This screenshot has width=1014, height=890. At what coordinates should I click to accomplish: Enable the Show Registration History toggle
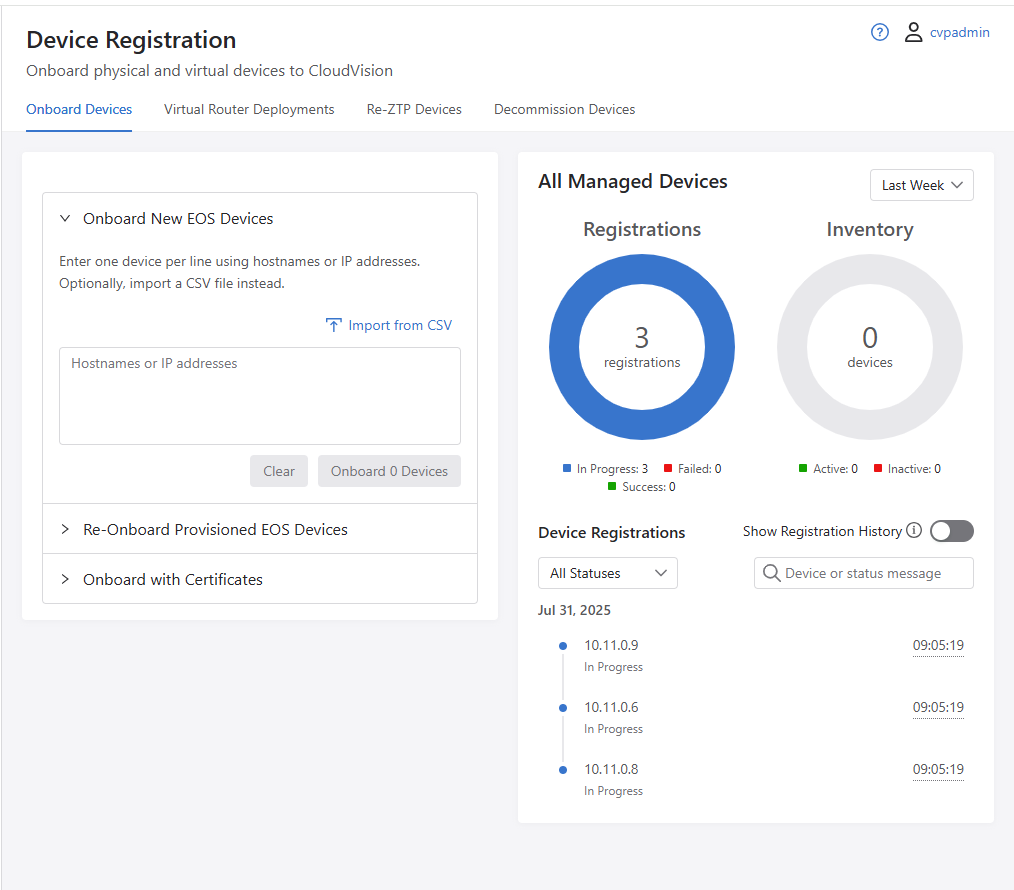tap(951, 531)
